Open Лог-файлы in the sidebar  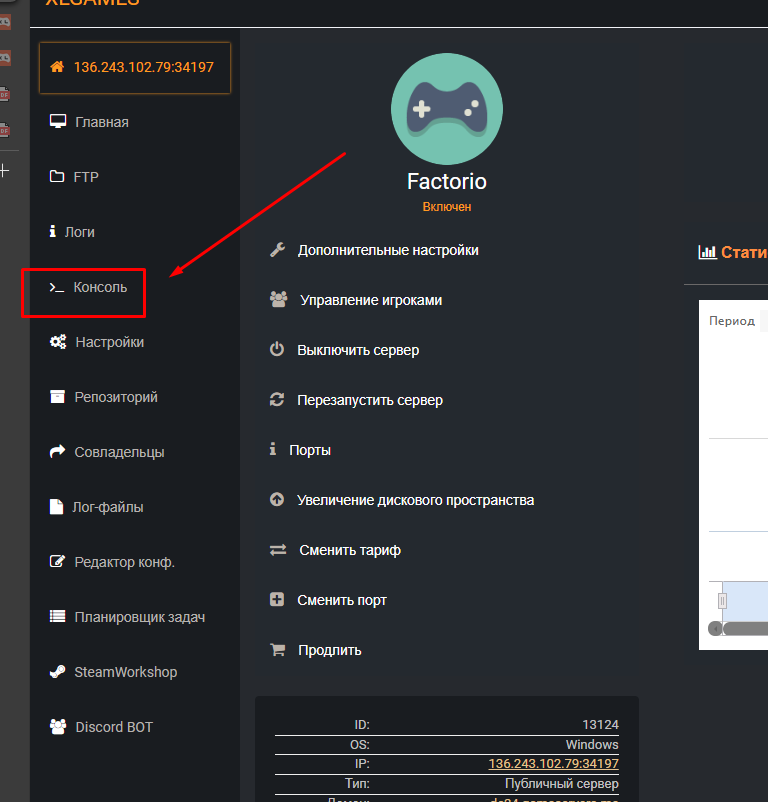point(108,507)
